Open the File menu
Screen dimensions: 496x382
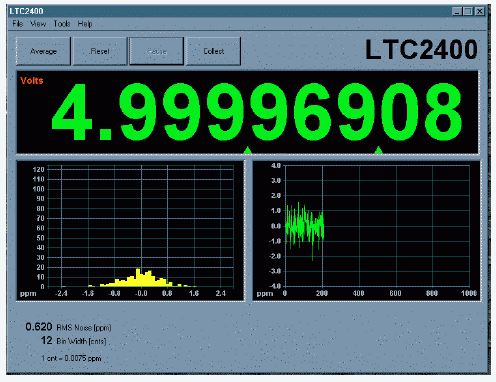pos(18,24)
